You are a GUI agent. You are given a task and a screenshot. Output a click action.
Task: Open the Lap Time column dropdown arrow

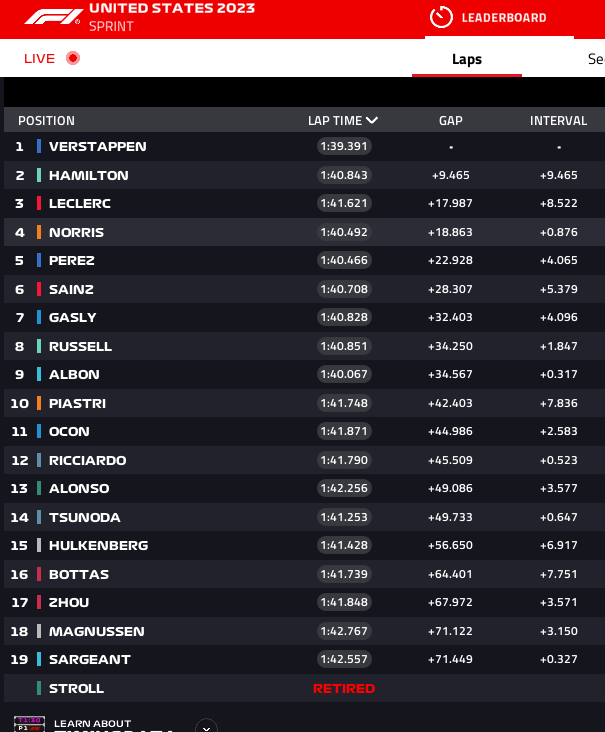click(x=372, y=120)
